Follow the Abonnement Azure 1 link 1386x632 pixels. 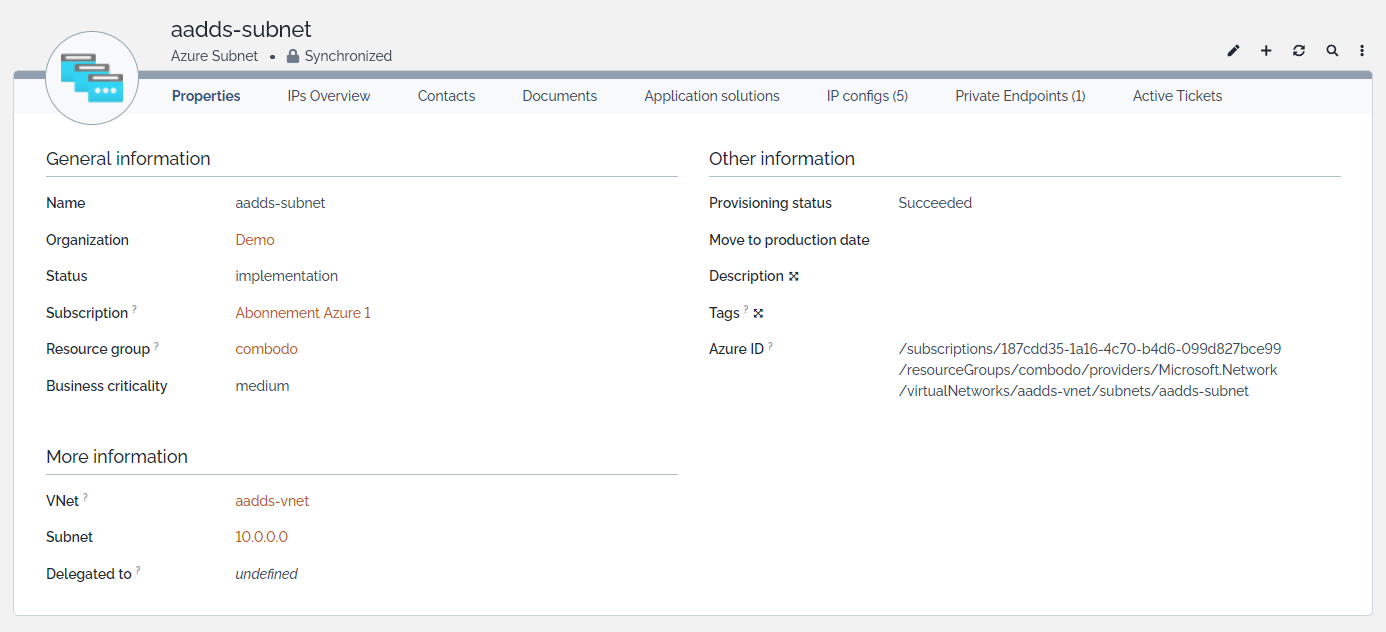click(303, 313)
